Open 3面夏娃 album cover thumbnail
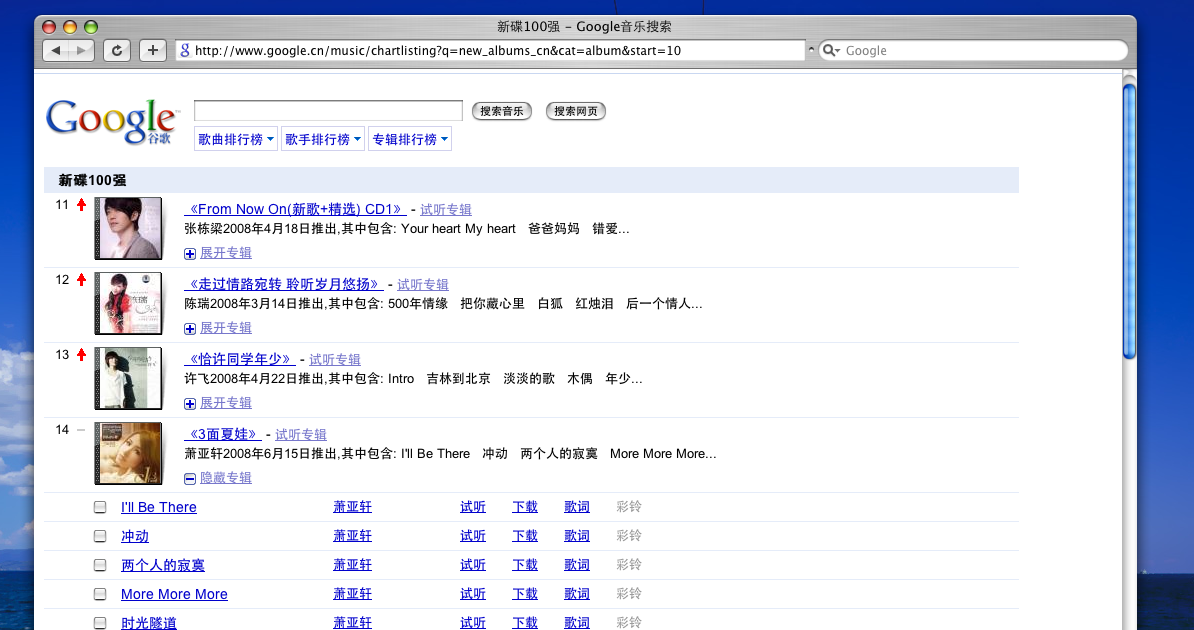The width and height of the screenshot is (1194, 630). [x=128, y=453]
